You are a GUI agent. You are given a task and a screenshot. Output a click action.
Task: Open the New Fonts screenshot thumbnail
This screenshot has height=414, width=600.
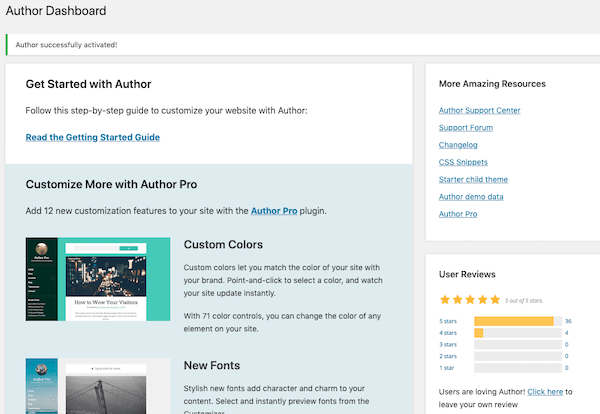click(x=98, y=386)
